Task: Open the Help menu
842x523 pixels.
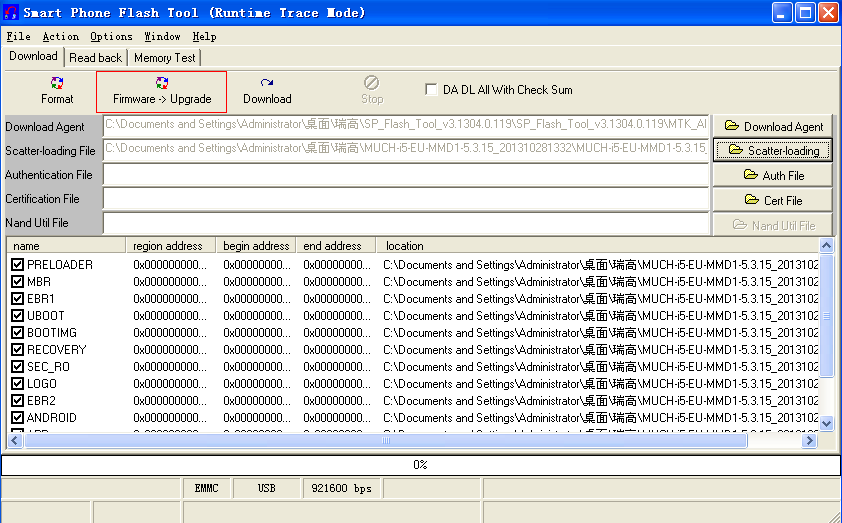Action: tap(204, 37)
